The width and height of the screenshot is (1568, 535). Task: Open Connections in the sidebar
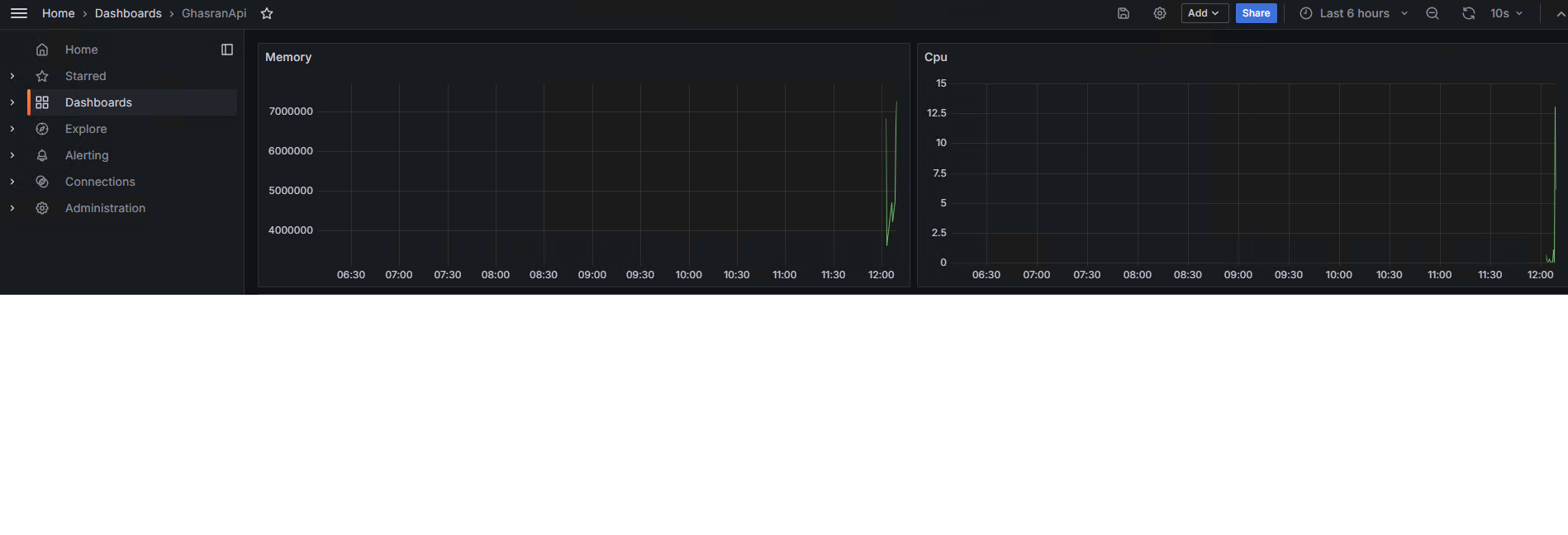[x=100, y=182]
